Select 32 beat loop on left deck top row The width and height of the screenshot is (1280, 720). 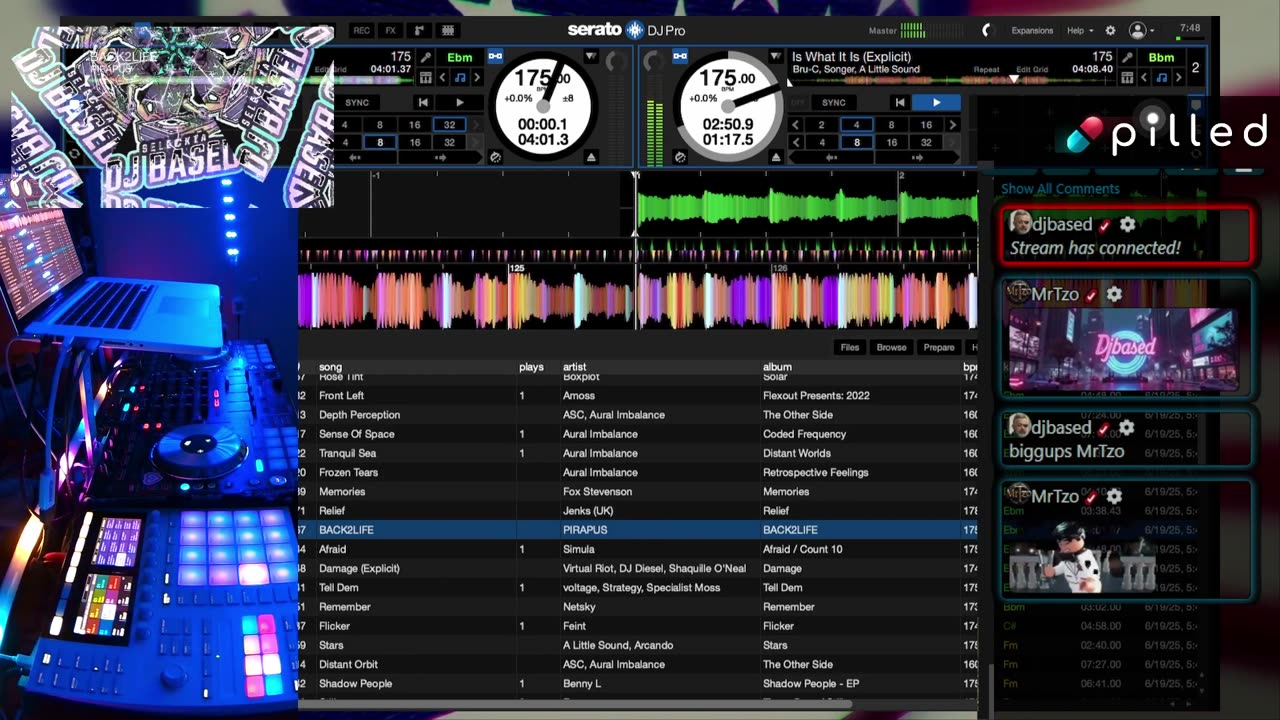tap(449, 125)
